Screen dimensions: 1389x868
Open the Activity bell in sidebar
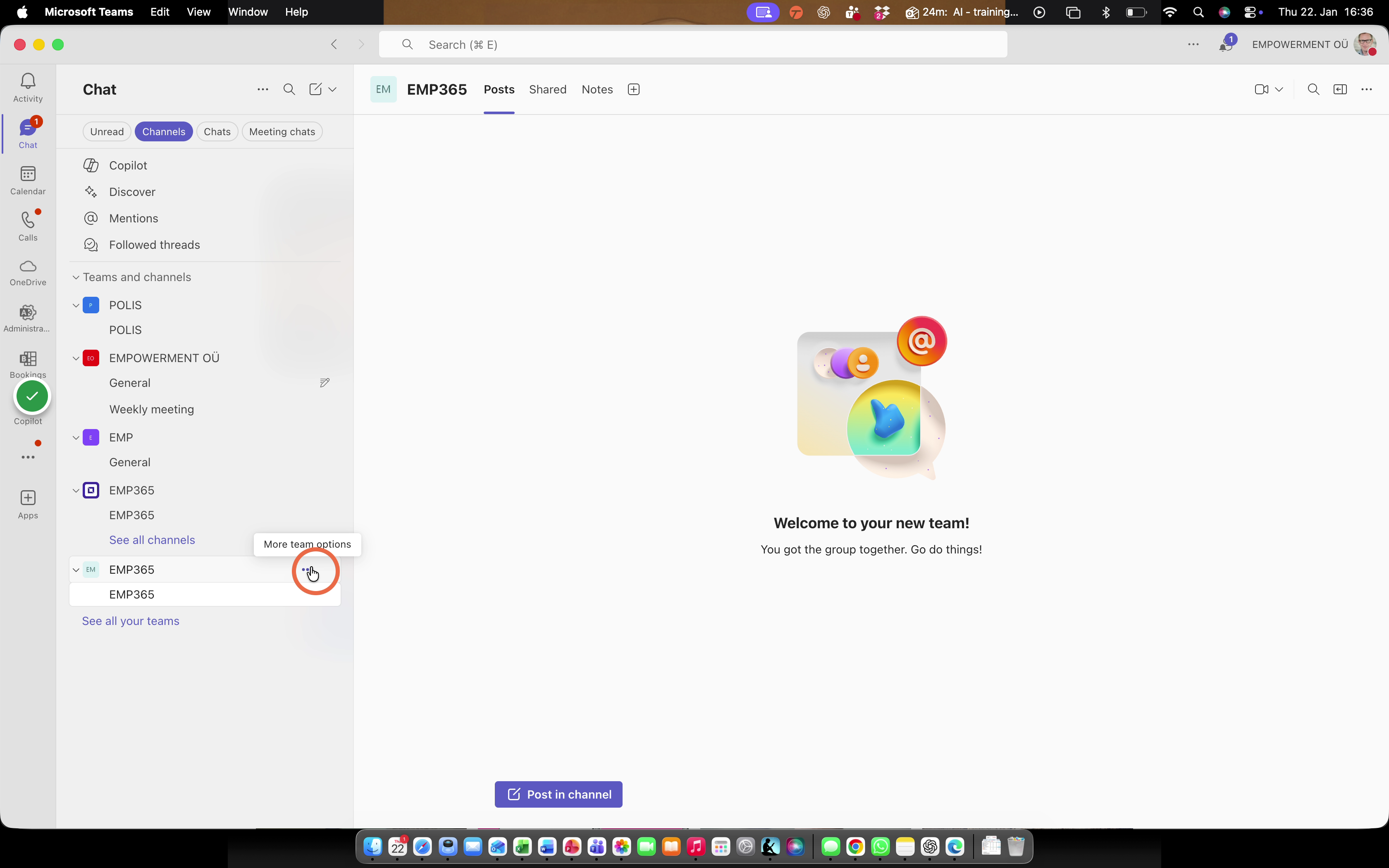(x=28, y=87)
